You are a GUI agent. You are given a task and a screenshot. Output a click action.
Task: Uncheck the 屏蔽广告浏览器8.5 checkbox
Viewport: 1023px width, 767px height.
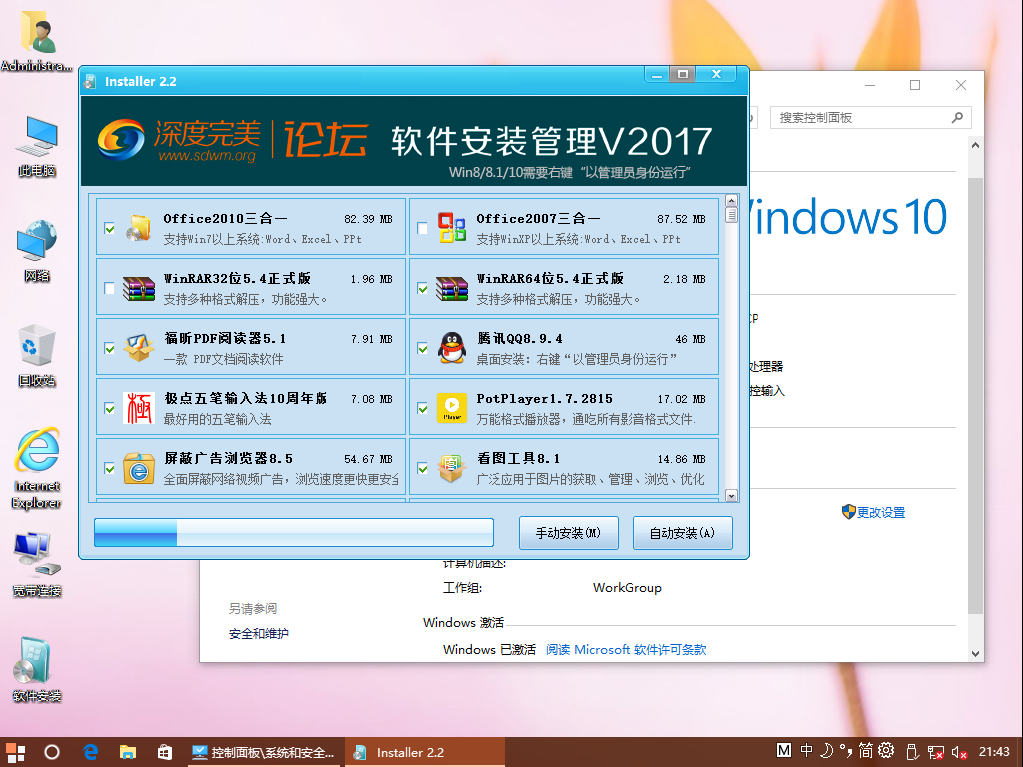click(110, 468)
